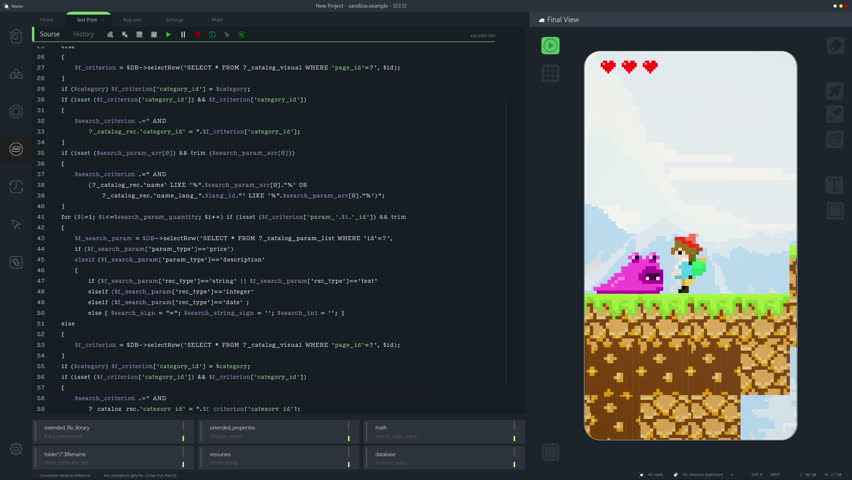Open the settings gear in the left sidebar
852x480 pixels.
(16, 450)
